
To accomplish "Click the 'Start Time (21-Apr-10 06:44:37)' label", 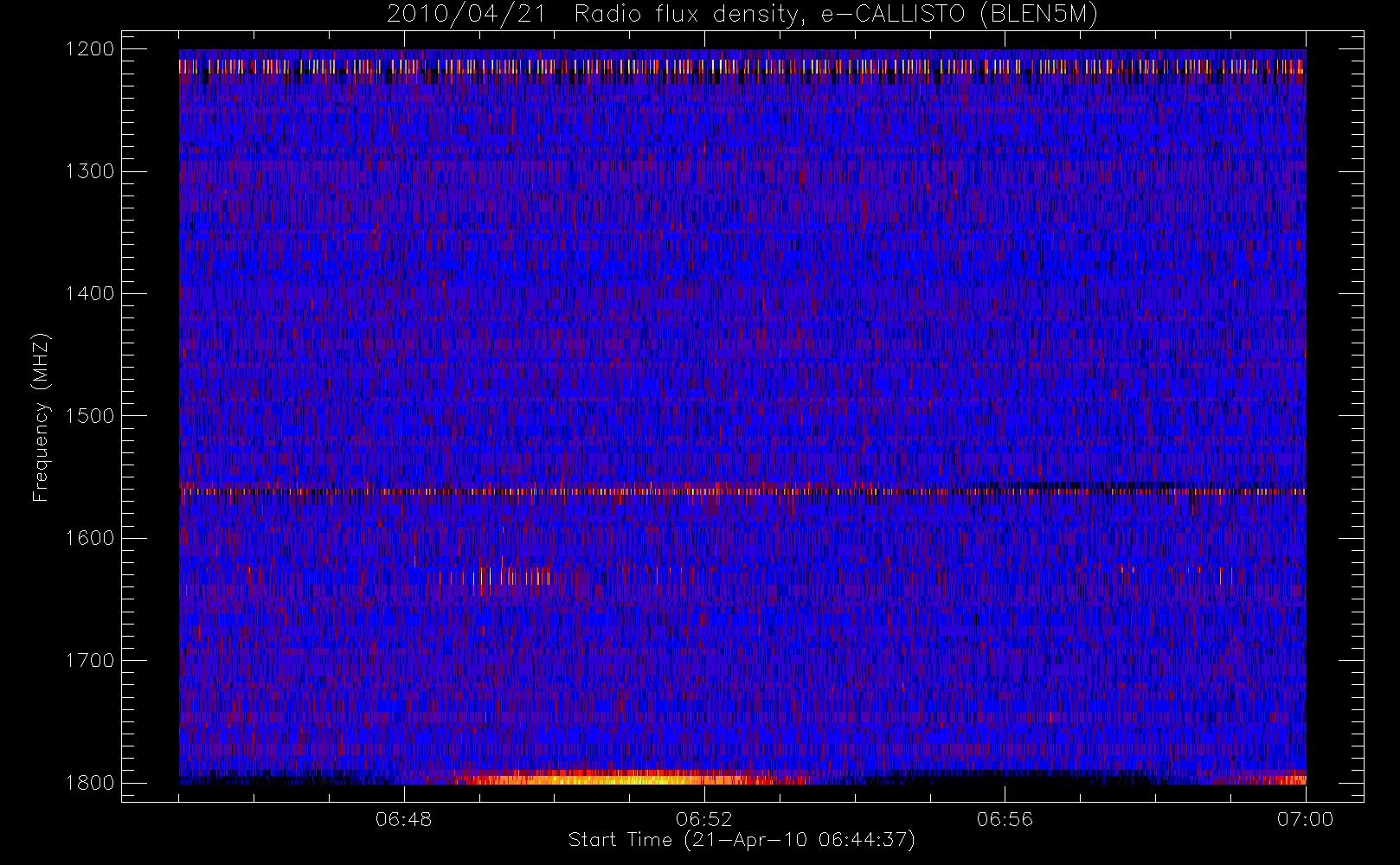I will click(742, 840).
